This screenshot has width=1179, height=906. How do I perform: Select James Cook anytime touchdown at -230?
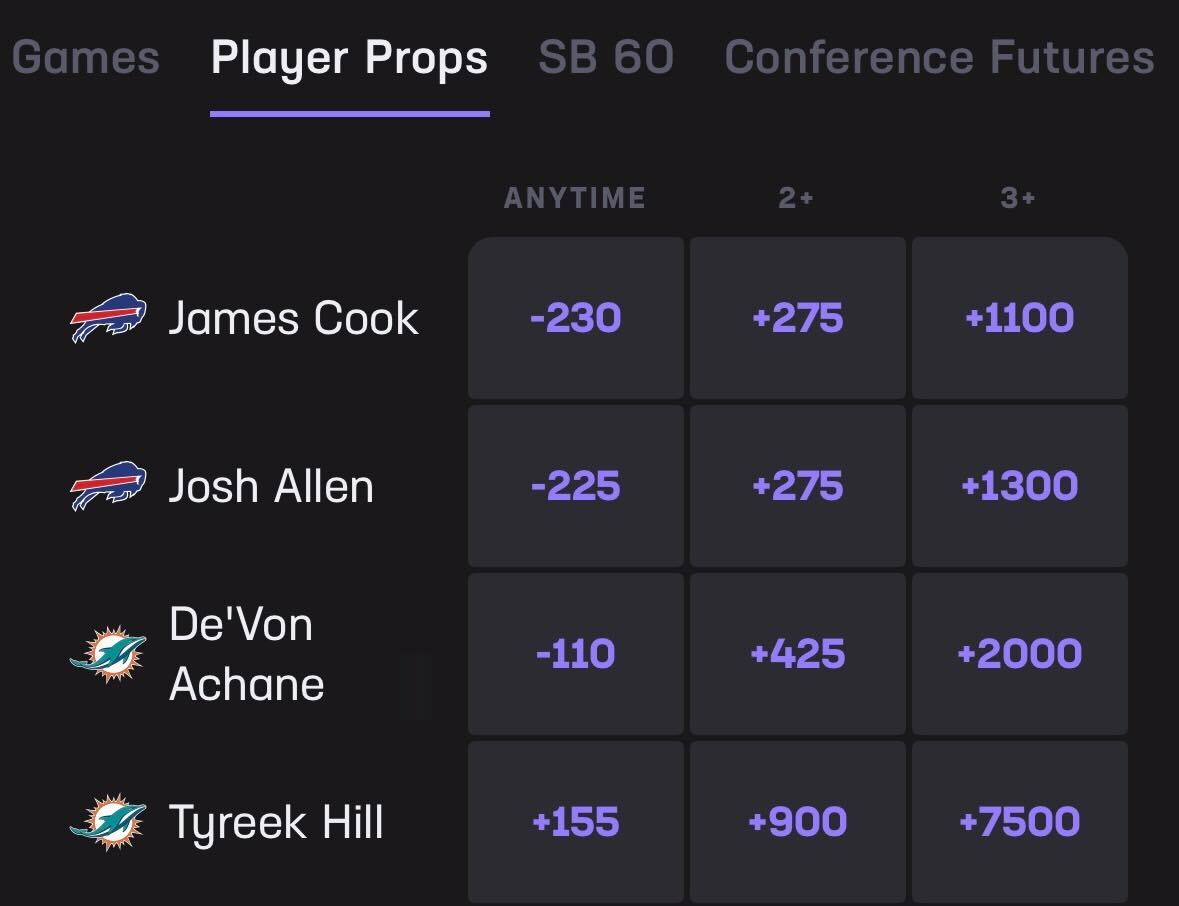point(575,318)
